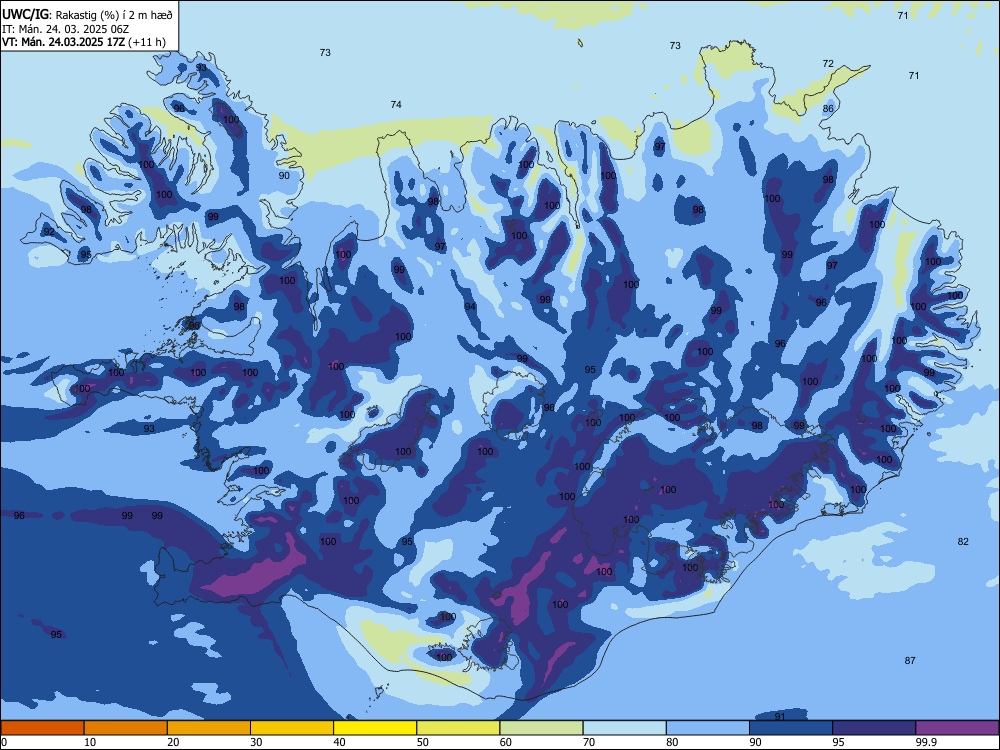Click the 90–95 medium blue legend swatch
This screenshot has height=750, width=1000.
click(x=791, y=728)
